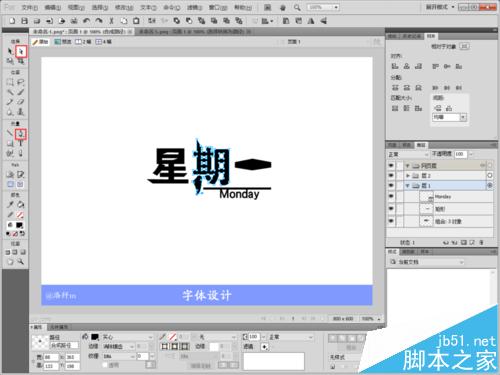
Task: Click the fill color swatch in properties
Action: (95, 337)
